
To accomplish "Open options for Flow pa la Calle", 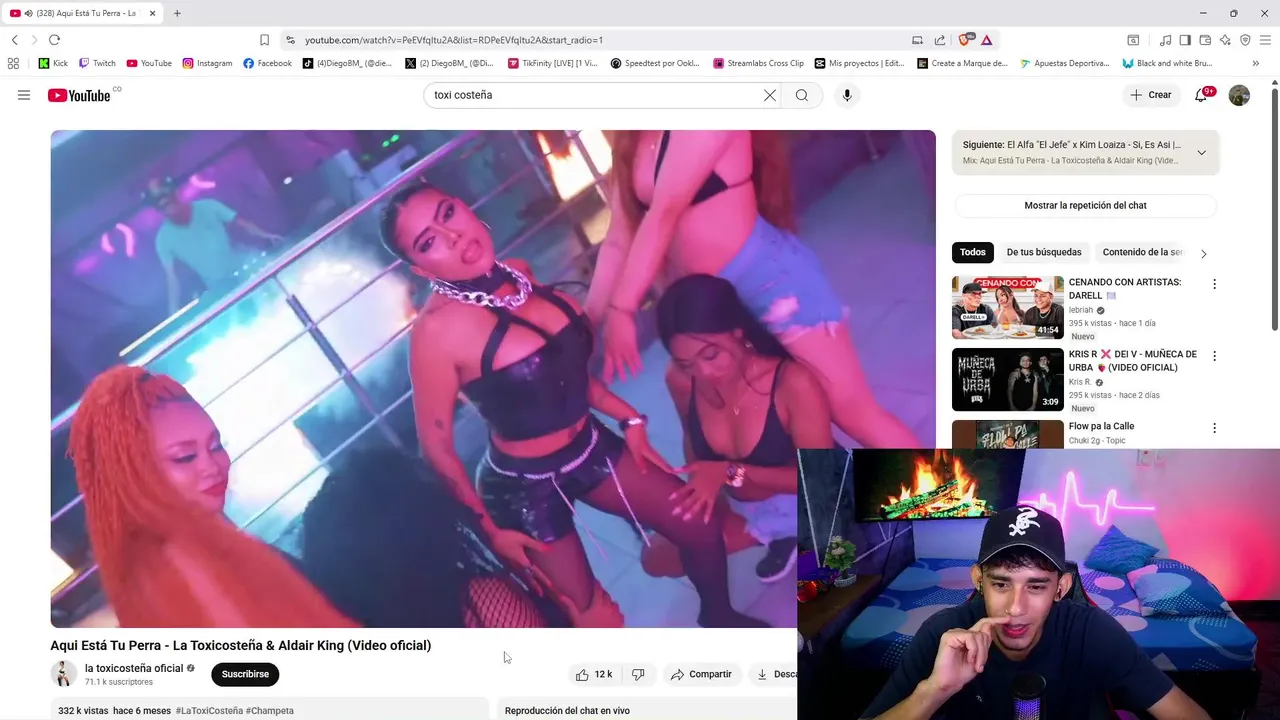I will [x=1214, y=428].
